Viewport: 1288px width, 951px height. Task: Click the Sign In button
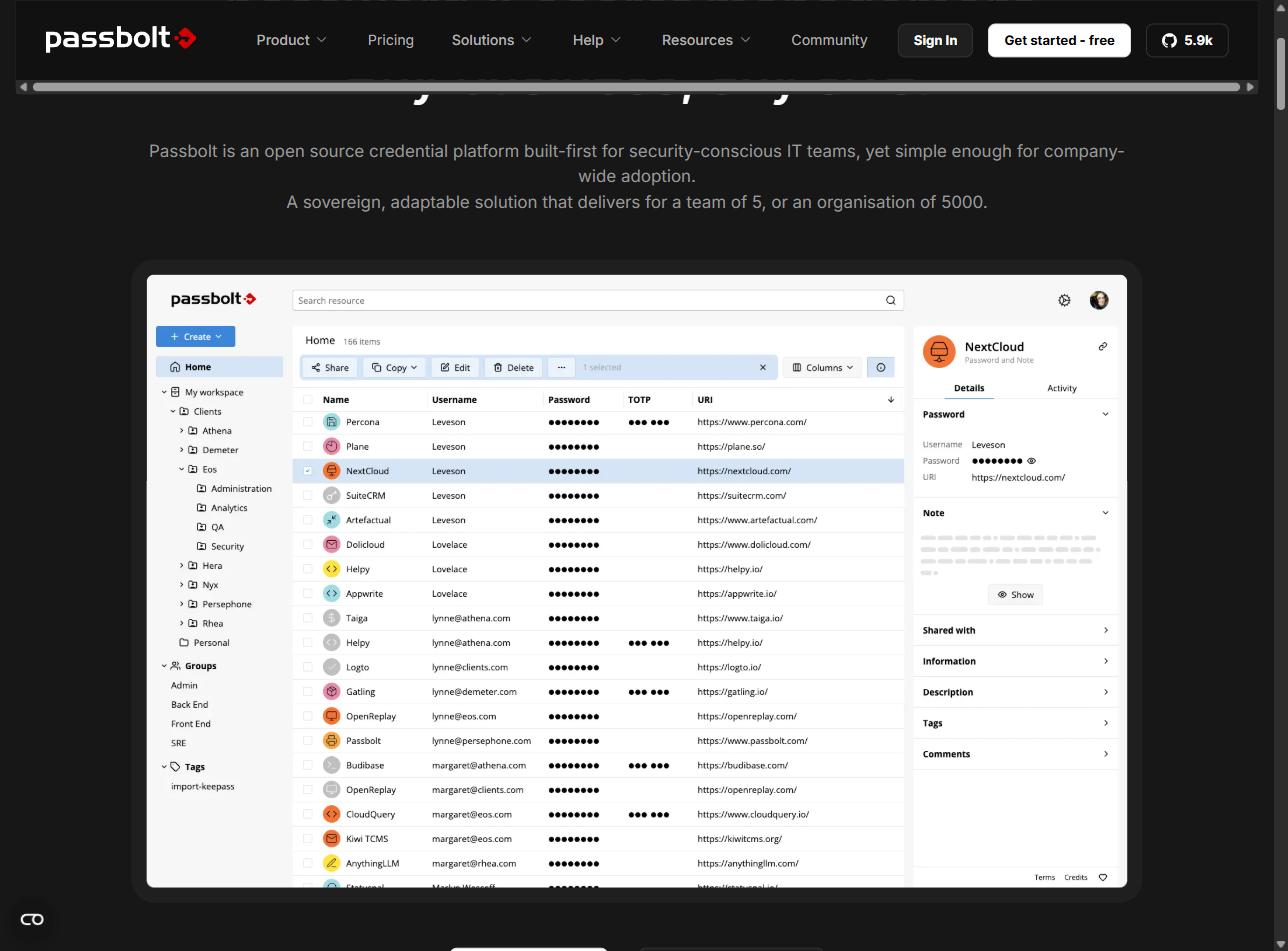coord(934,40)
